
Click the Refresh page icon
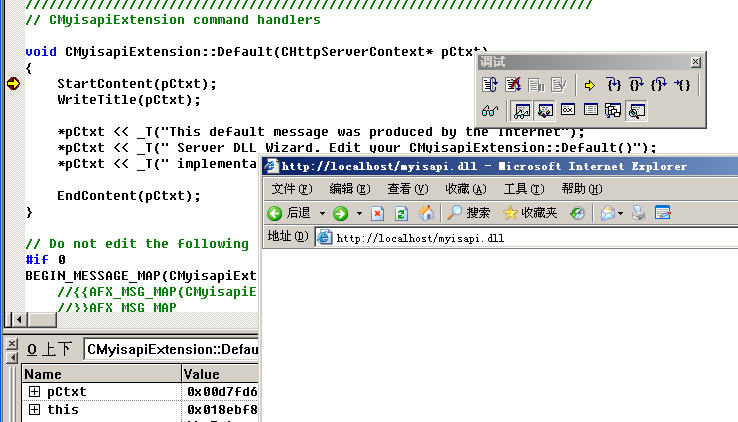pyautogui.click(x=401, y=214)
